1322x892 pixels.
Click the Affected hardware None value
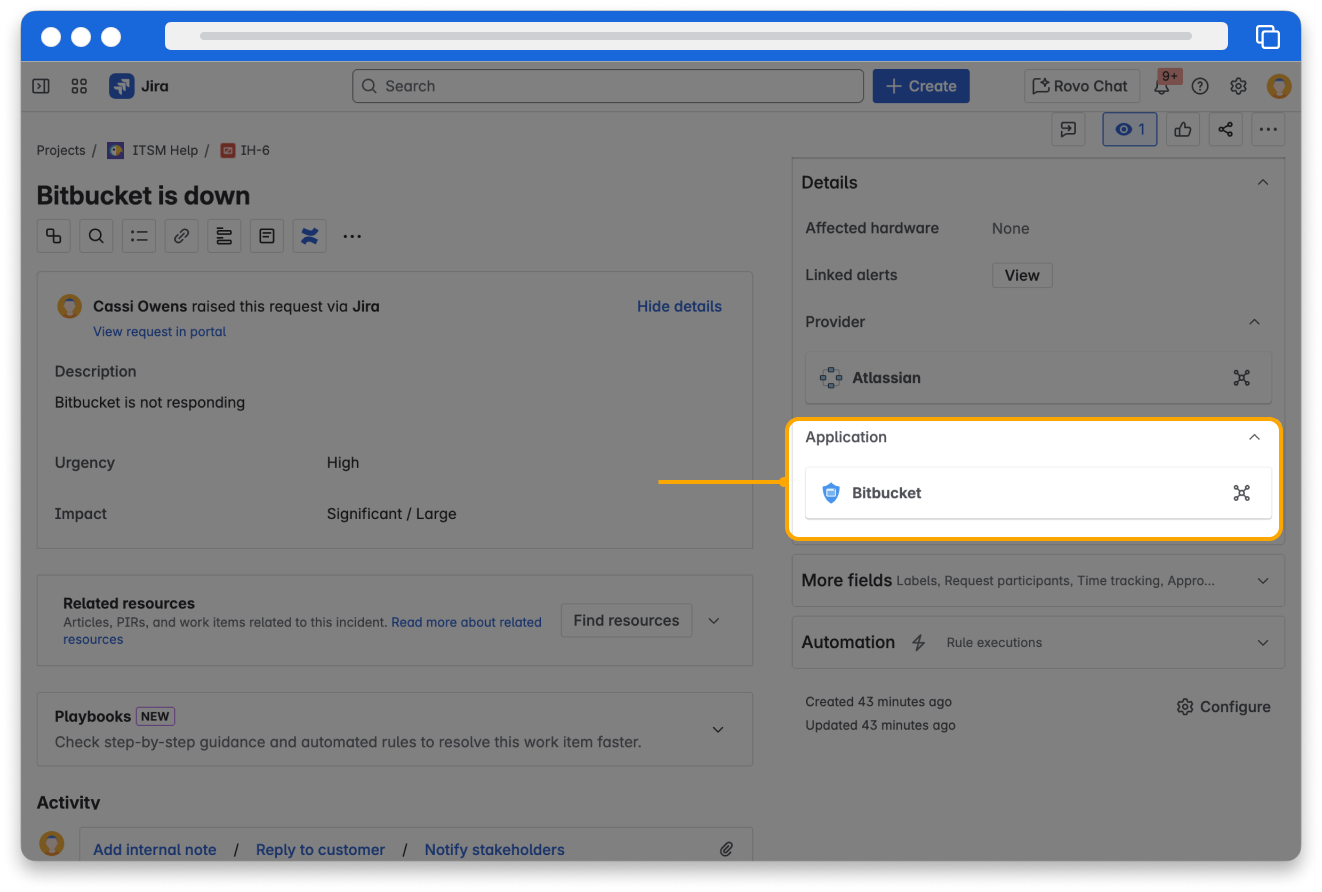1010,228
